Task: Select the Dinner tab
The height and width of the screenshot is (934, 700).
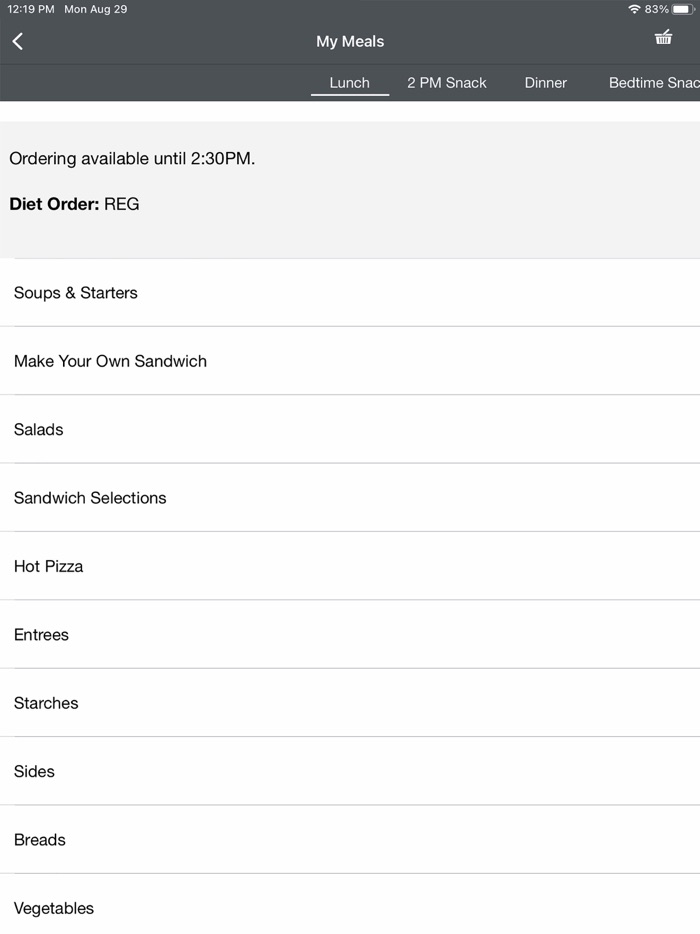Action: [545, 83]
